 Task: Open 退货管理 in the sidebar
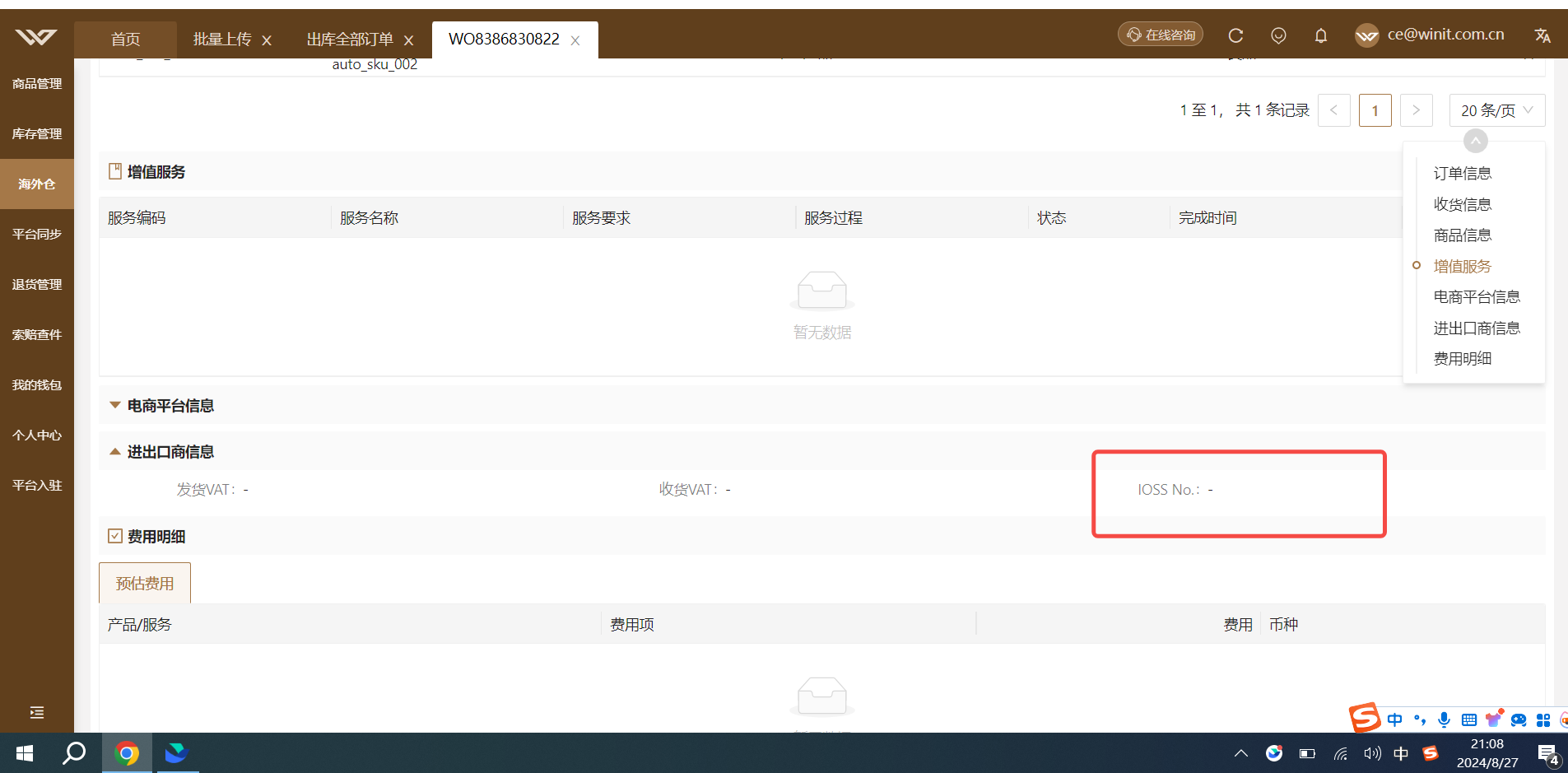pos(37,285)
